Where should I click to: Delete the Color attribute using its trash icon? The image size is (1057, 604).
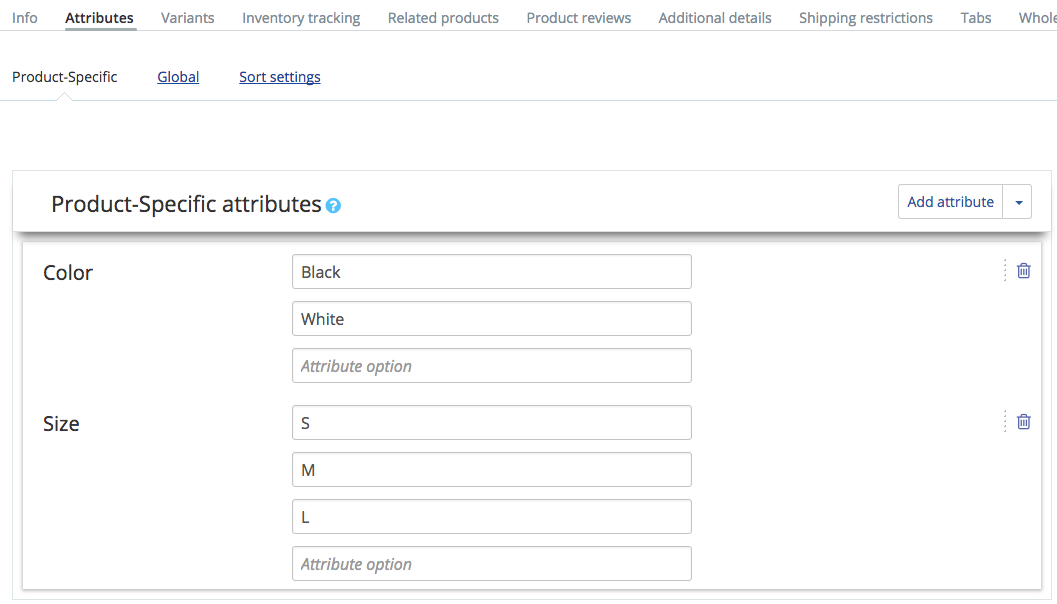[1023, 270]
